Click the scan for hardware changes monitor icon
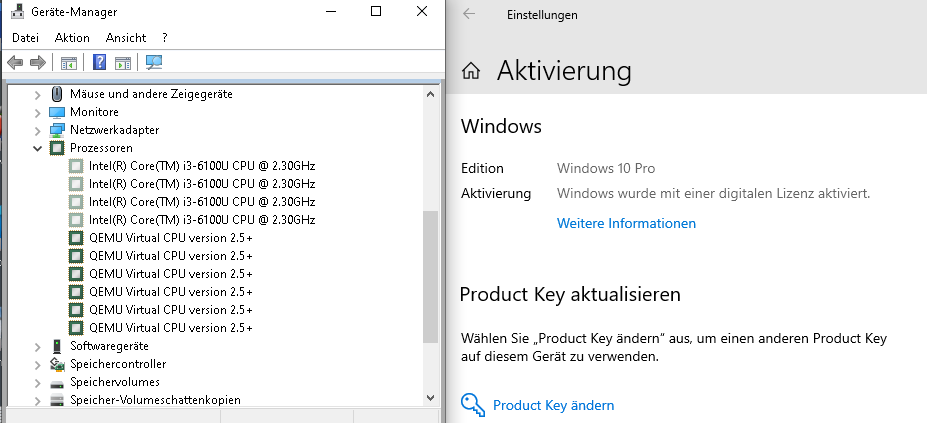 (x=154, y=62)
